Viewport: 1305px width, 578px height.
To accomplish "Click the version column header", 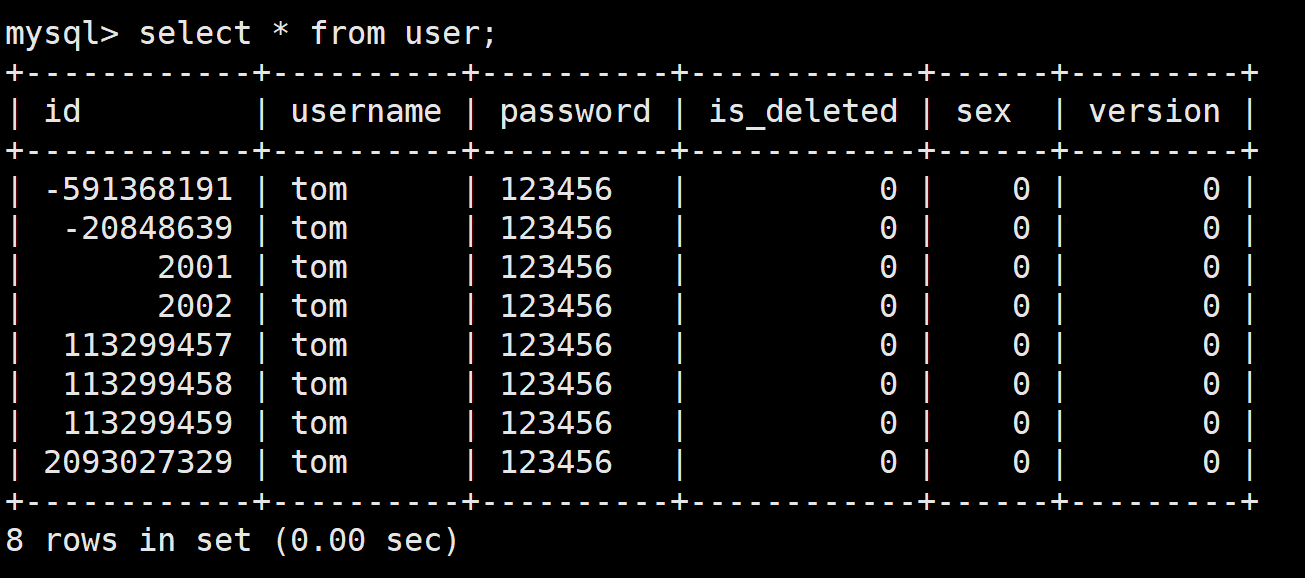I will click(x=1154, y=111).
